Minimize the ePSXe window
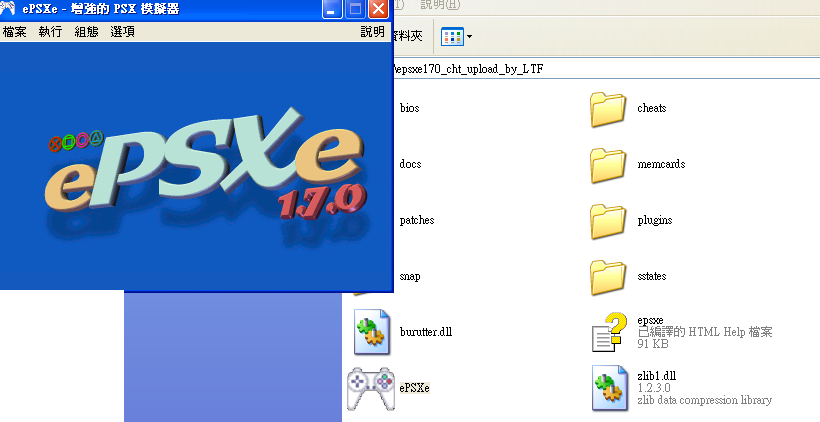Viewport: 820px width, 422px height. tap(332, 9)
